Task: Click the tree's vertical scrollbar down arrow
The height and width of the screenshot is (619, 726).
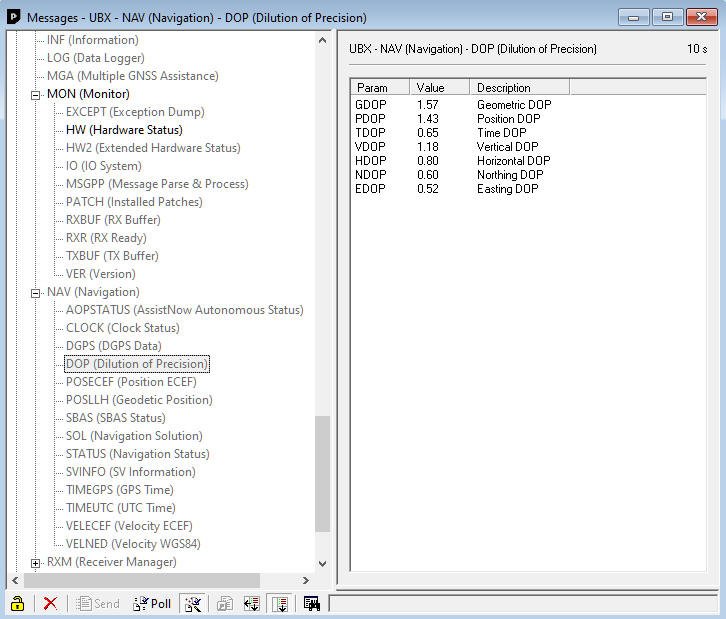Action: coord(322,564)
